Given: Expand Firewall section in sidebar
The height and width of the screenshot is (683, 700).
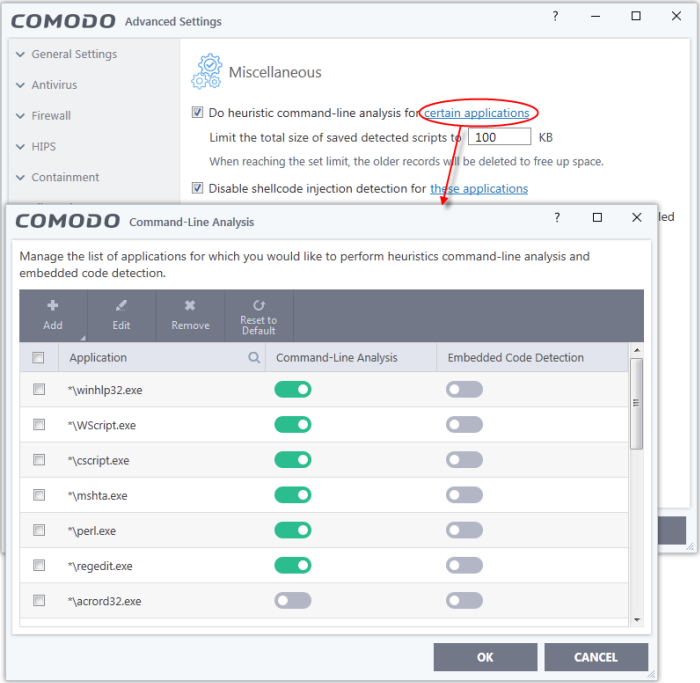Looking at the screenshot, I should coord(43,116).
